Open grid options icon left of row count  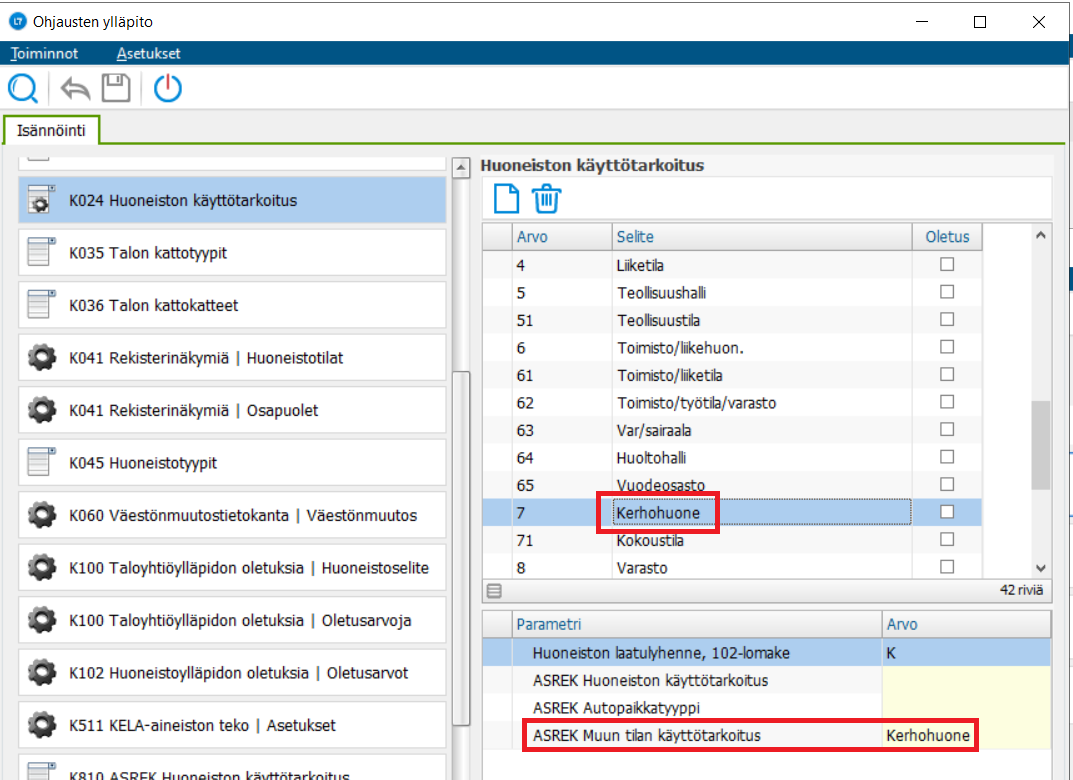click(493, 590)
